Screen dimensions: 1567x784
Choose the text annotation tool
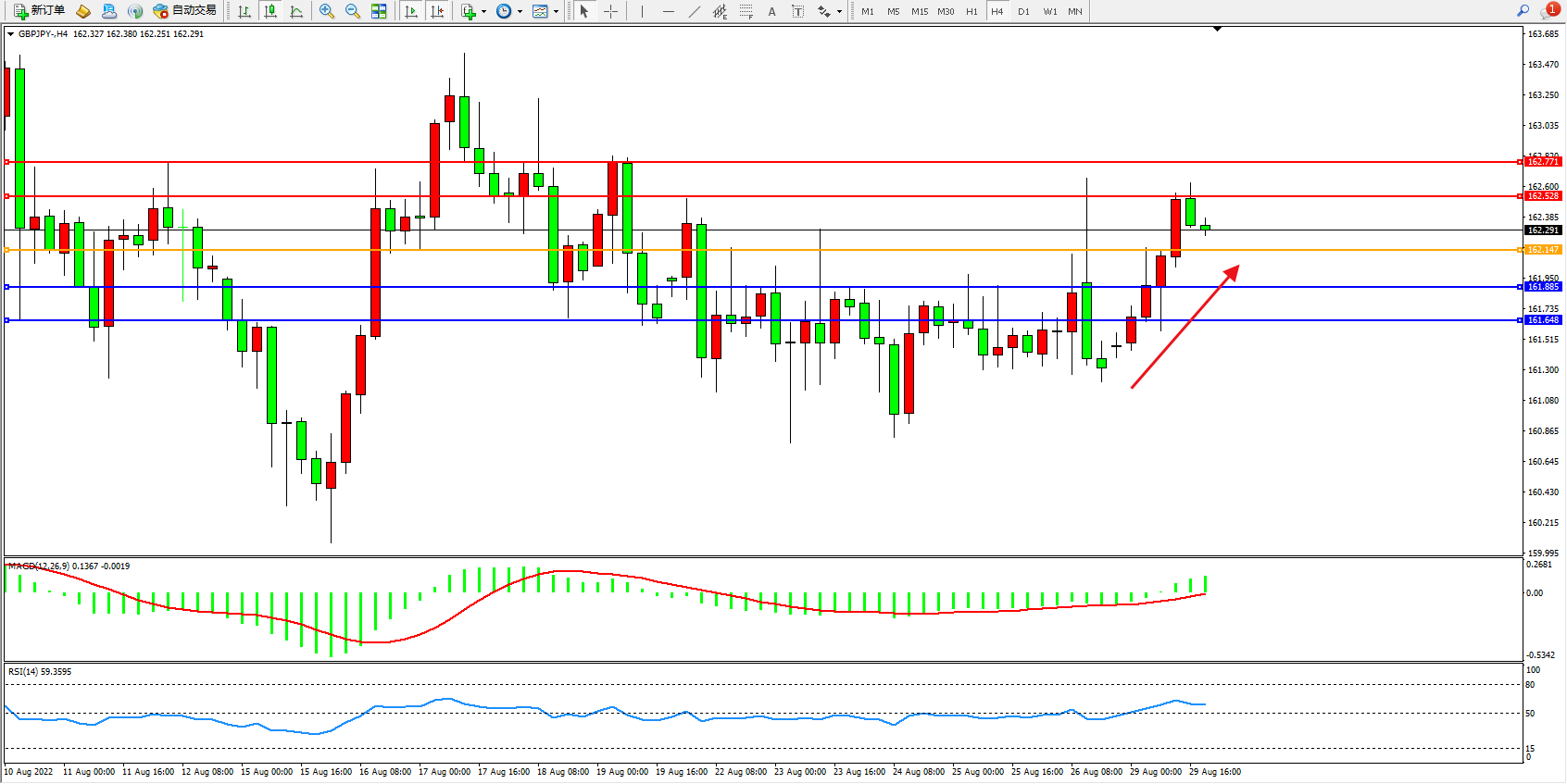pyautogui.click(x=771, y=12)
